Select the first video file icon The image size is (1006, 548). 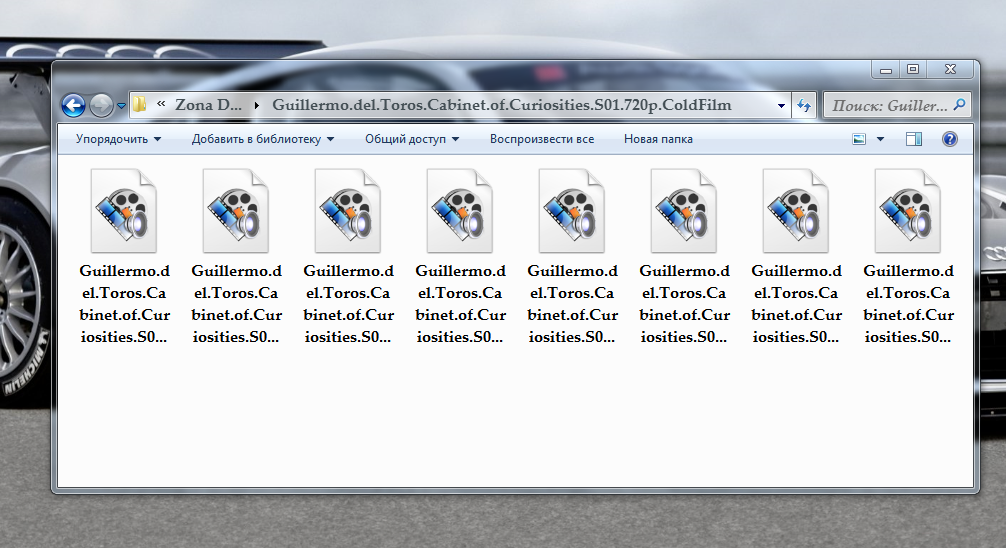(x=124, y=211)
